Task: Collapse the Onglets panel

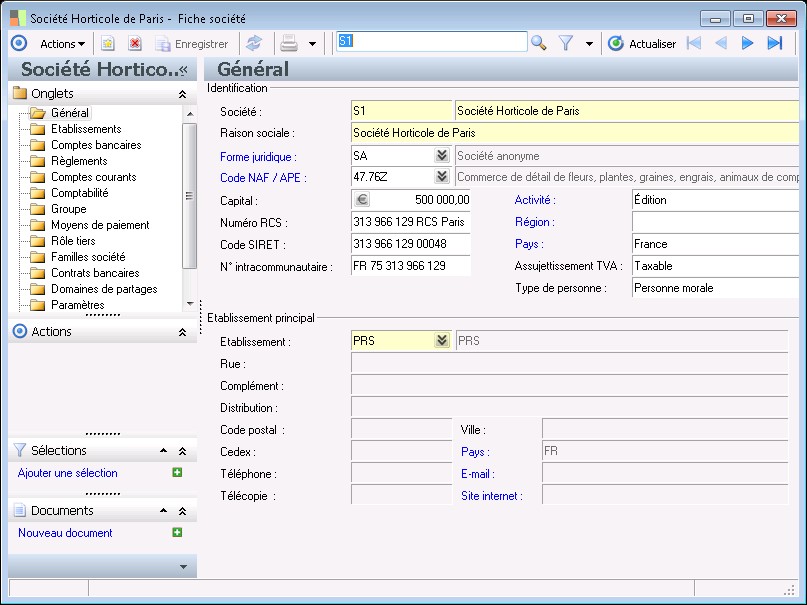Action: pos(182,94)
